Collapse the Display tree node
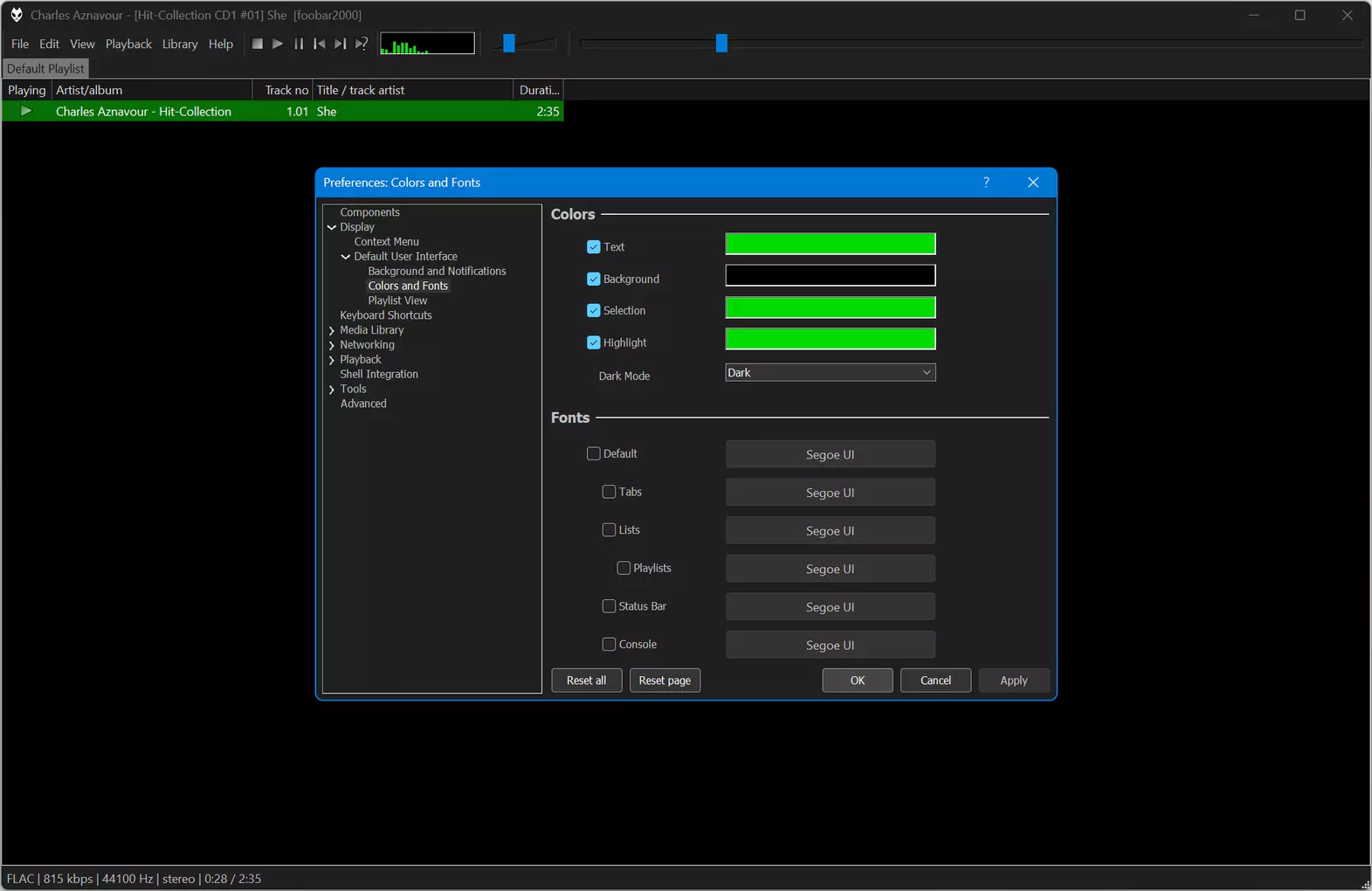Image resolution: width=1372 pixels, height=891 pixels. click(332, 227)
